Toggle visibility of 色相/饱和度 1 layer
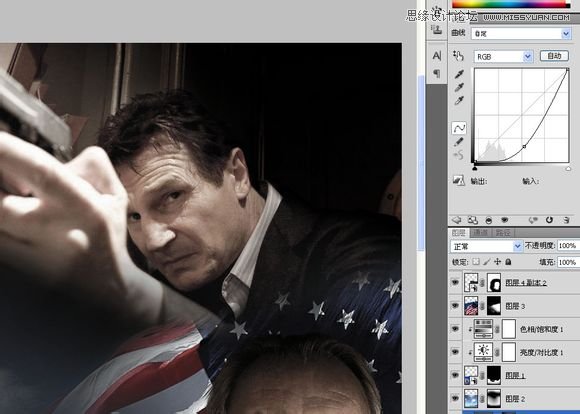Viewport: 580px width, 414px height. point(455,329)
